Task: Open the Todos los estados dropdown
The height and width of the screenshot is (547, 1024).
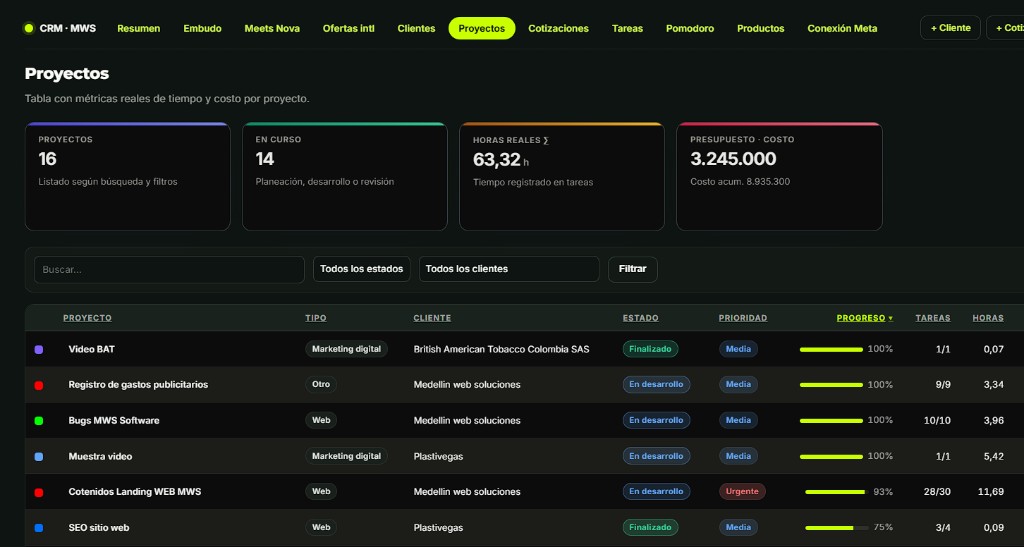Action: 362,269
